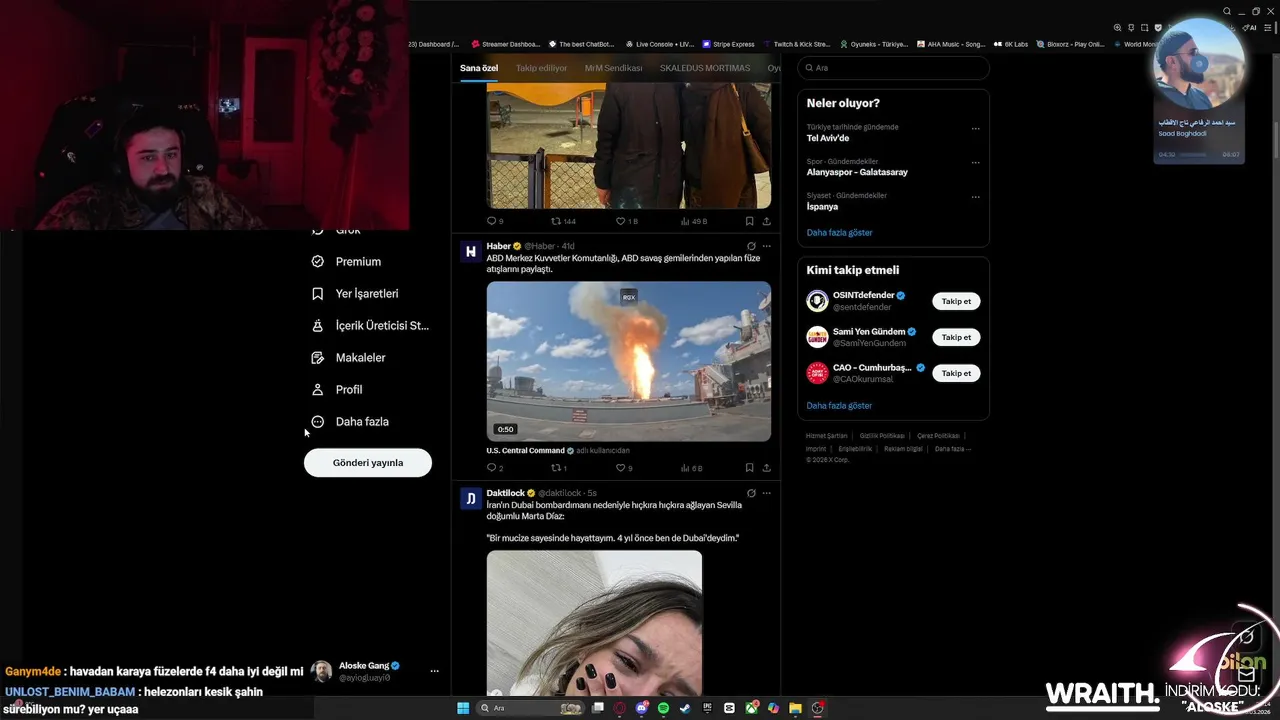Open the Haber account avatar
The image size is (1280, 720).
click(470, 251)
